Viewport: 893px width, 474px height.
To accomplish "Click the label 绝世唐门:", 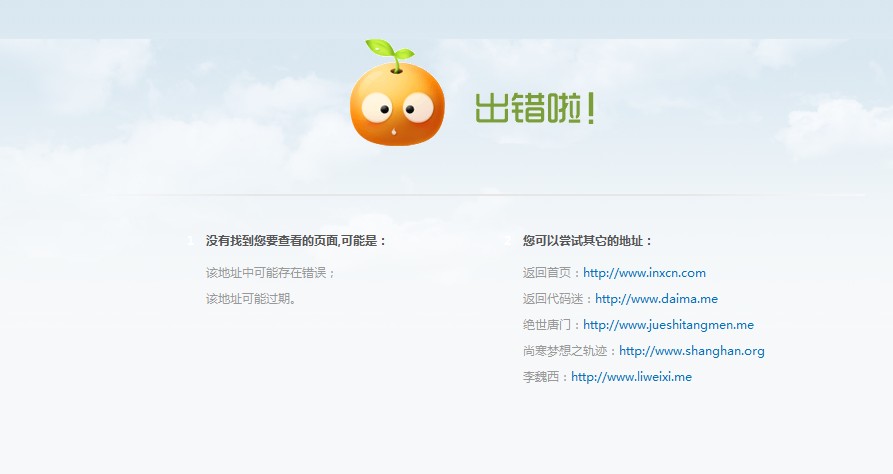I will 552,325.
